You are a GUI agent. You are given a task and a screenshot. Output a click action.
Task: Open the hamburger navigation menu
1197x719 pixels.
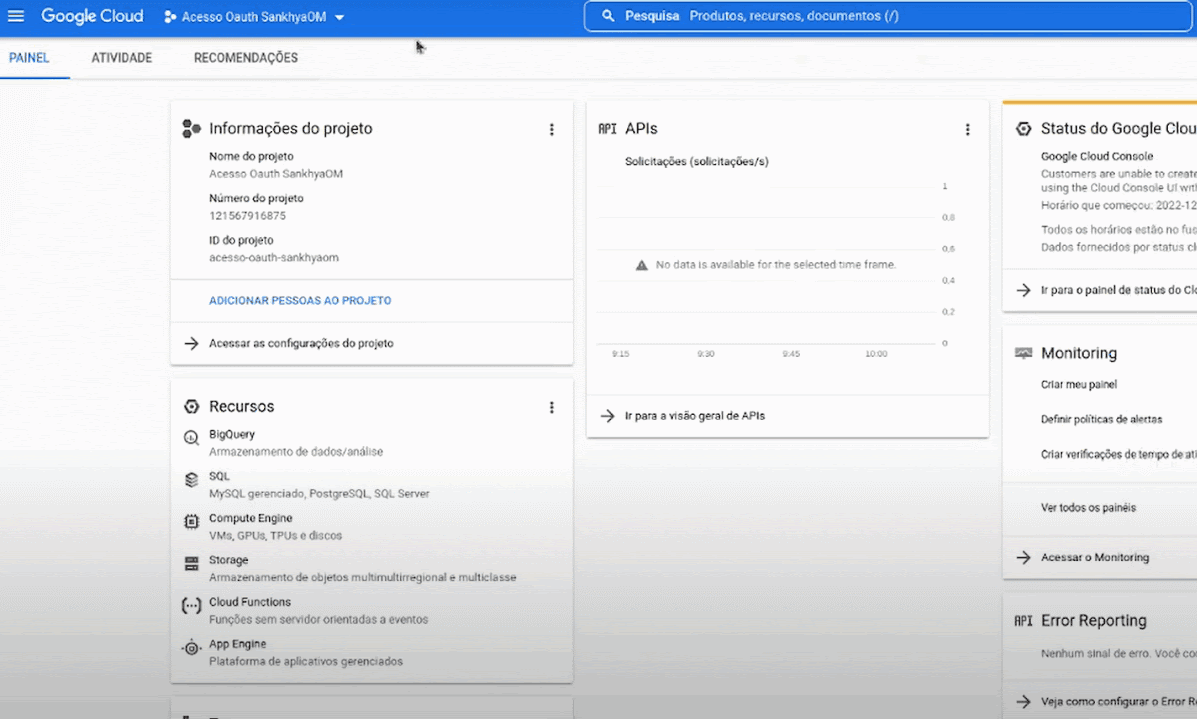click(x=15, y=16)
